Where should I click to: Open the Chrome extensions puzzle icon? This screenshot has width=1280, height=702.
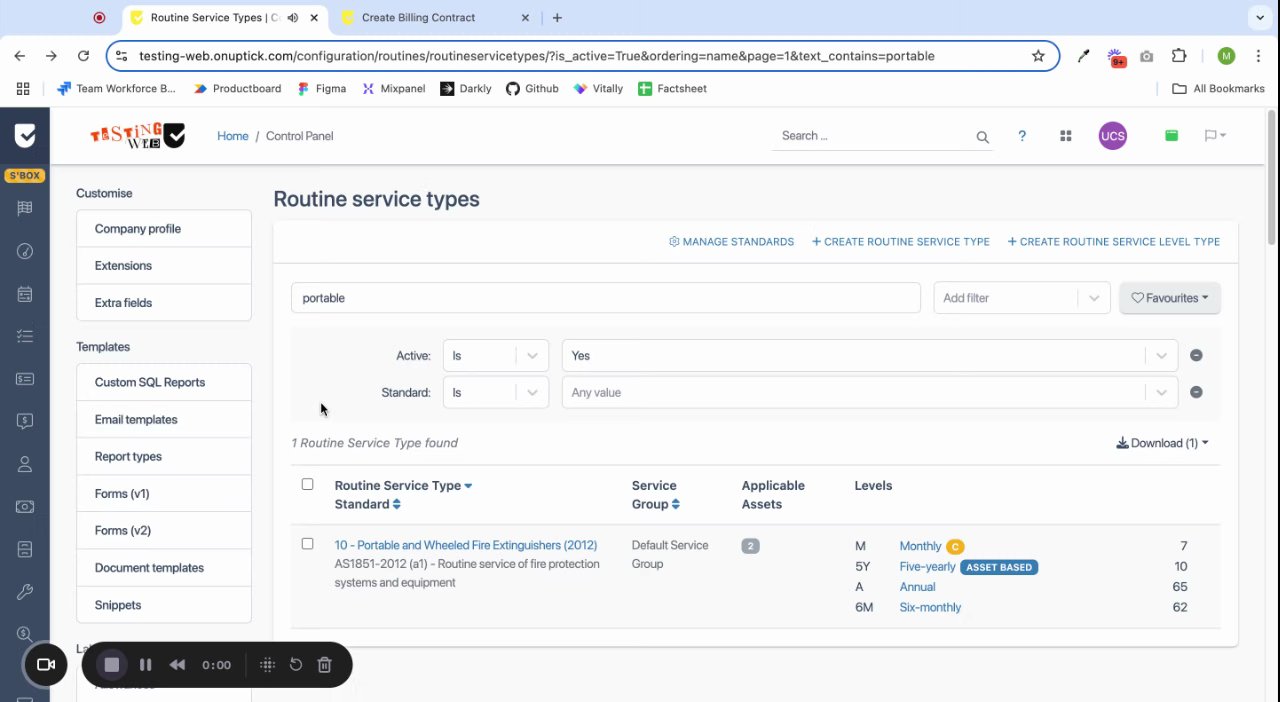click(x=1179, y=56)
